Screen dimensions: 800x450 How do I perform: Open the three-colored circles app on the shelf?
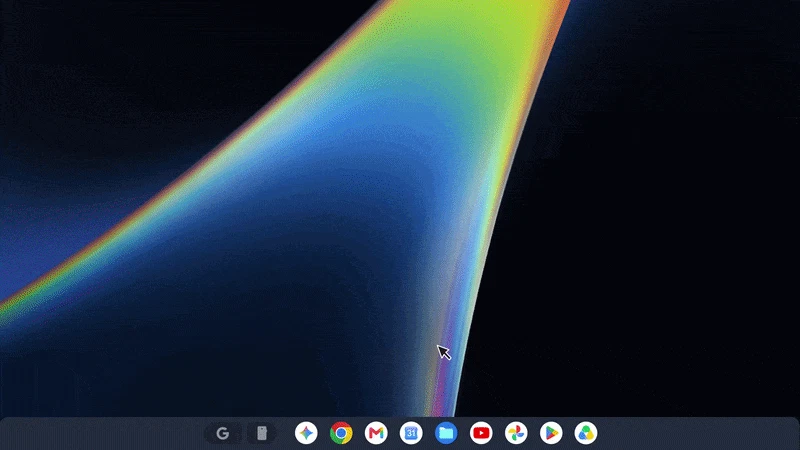586,433
